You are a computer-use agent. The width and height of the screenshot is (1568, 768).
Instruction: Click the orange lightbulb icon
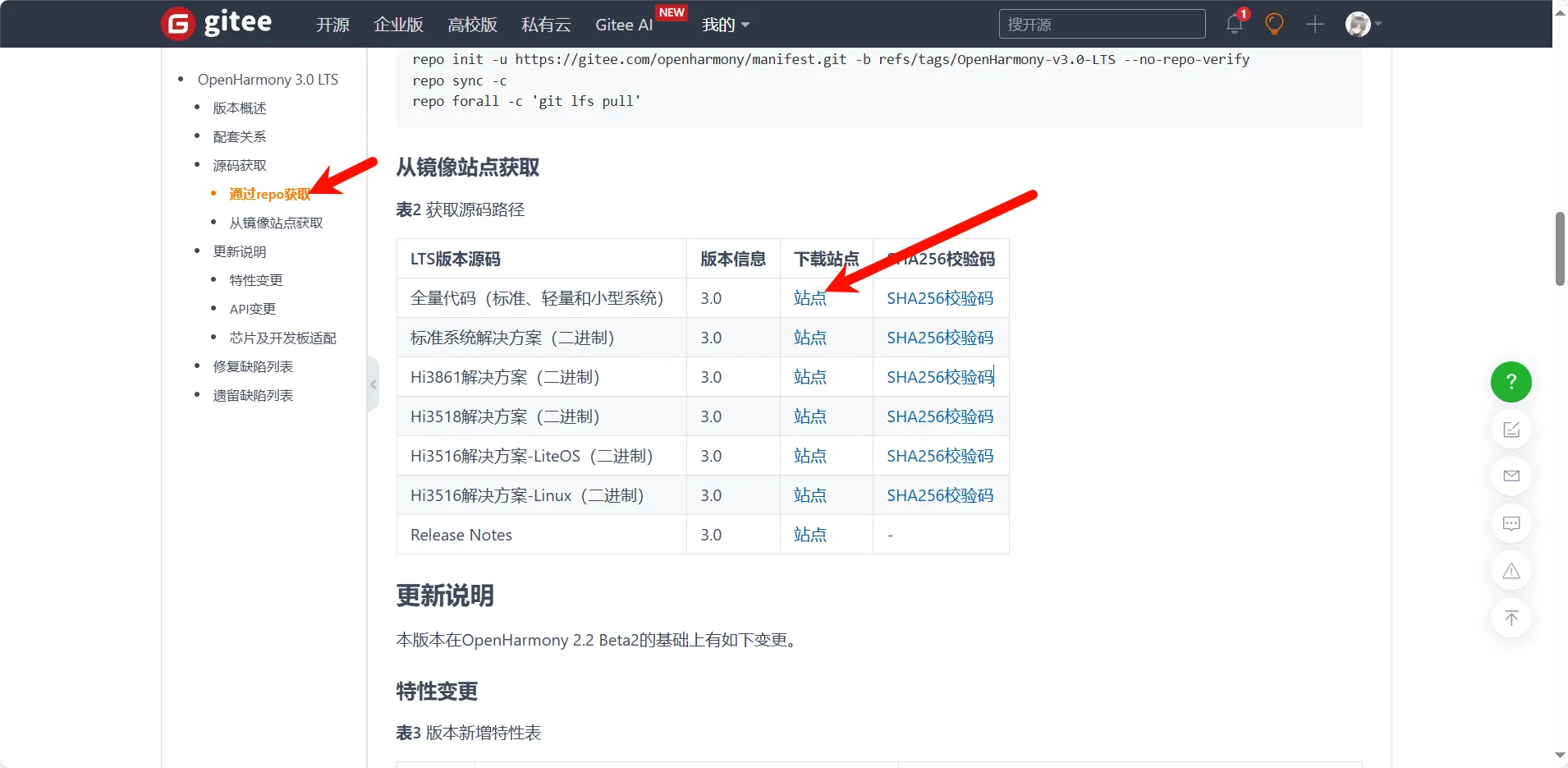[x=1274, y=24]
